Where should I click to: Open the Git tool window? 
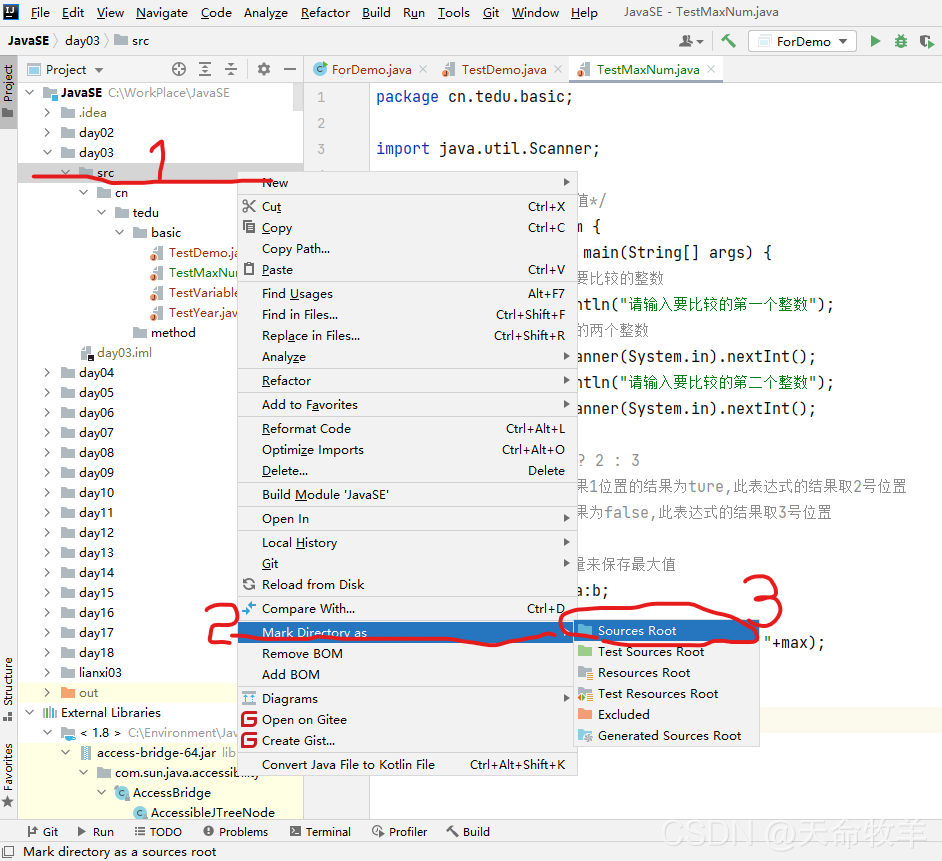point(43,832)
